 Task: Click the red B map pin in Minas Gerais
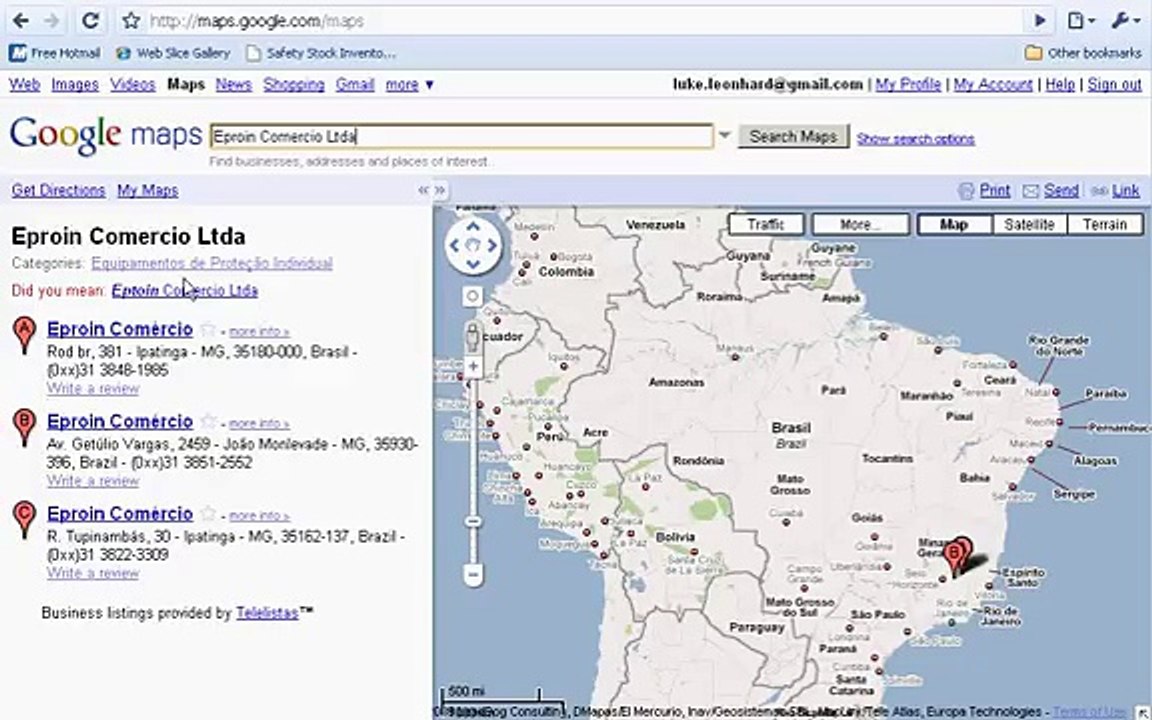(954, 557)
